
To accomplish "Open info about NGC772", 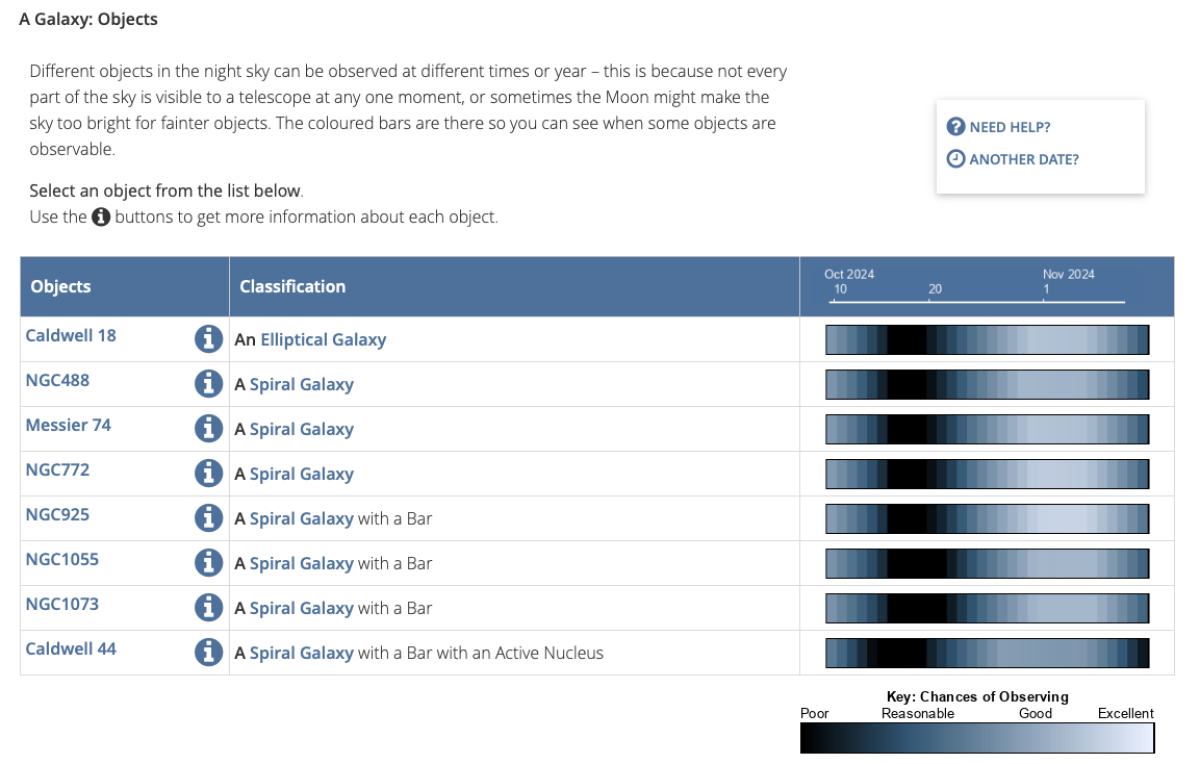I will click(x=208, y=472).
